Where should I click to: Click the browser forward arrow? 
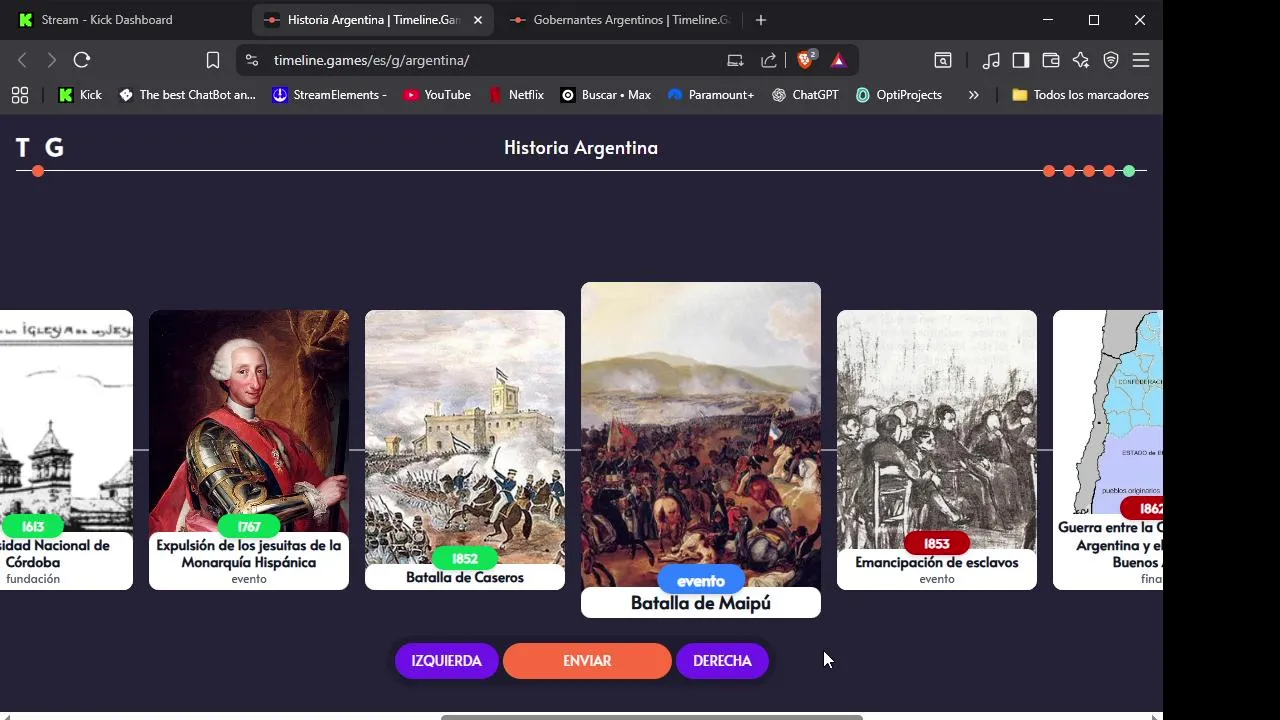52,60
